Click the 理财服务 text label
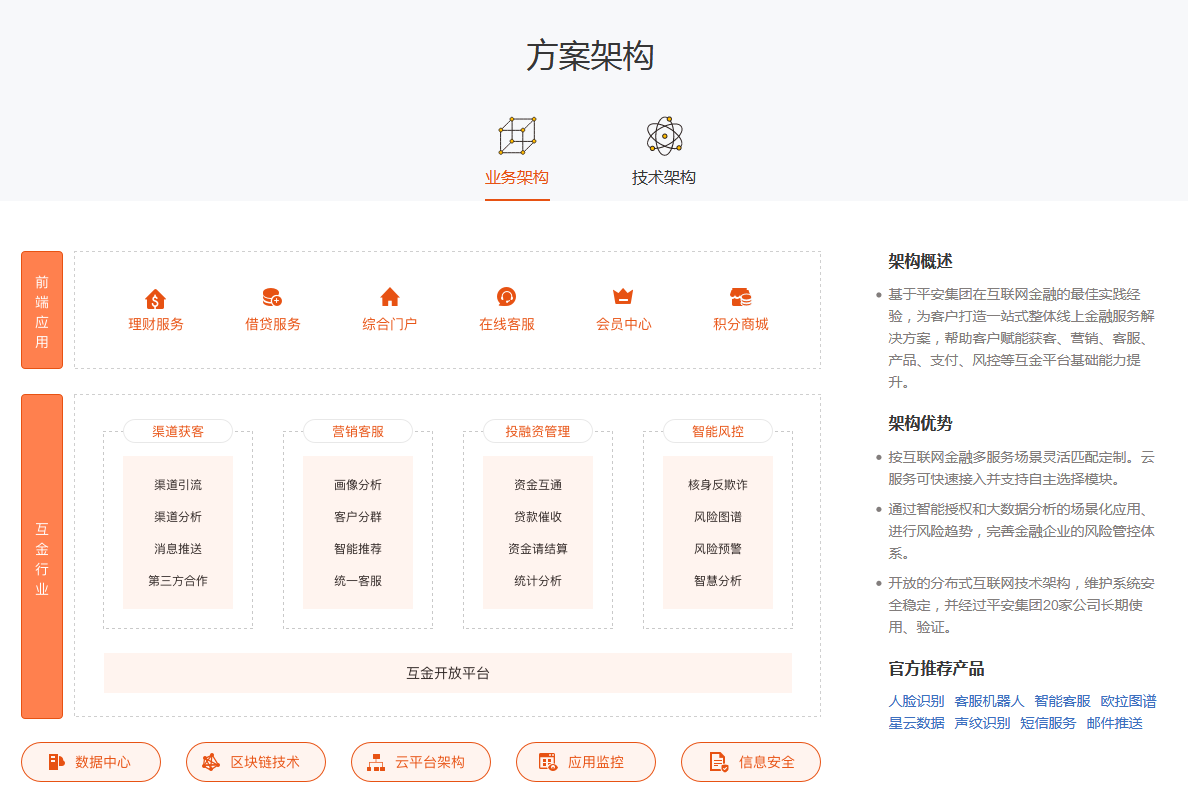Image resolution: width=1188 pixels, height=806 pixels. [x=155, y=324]
